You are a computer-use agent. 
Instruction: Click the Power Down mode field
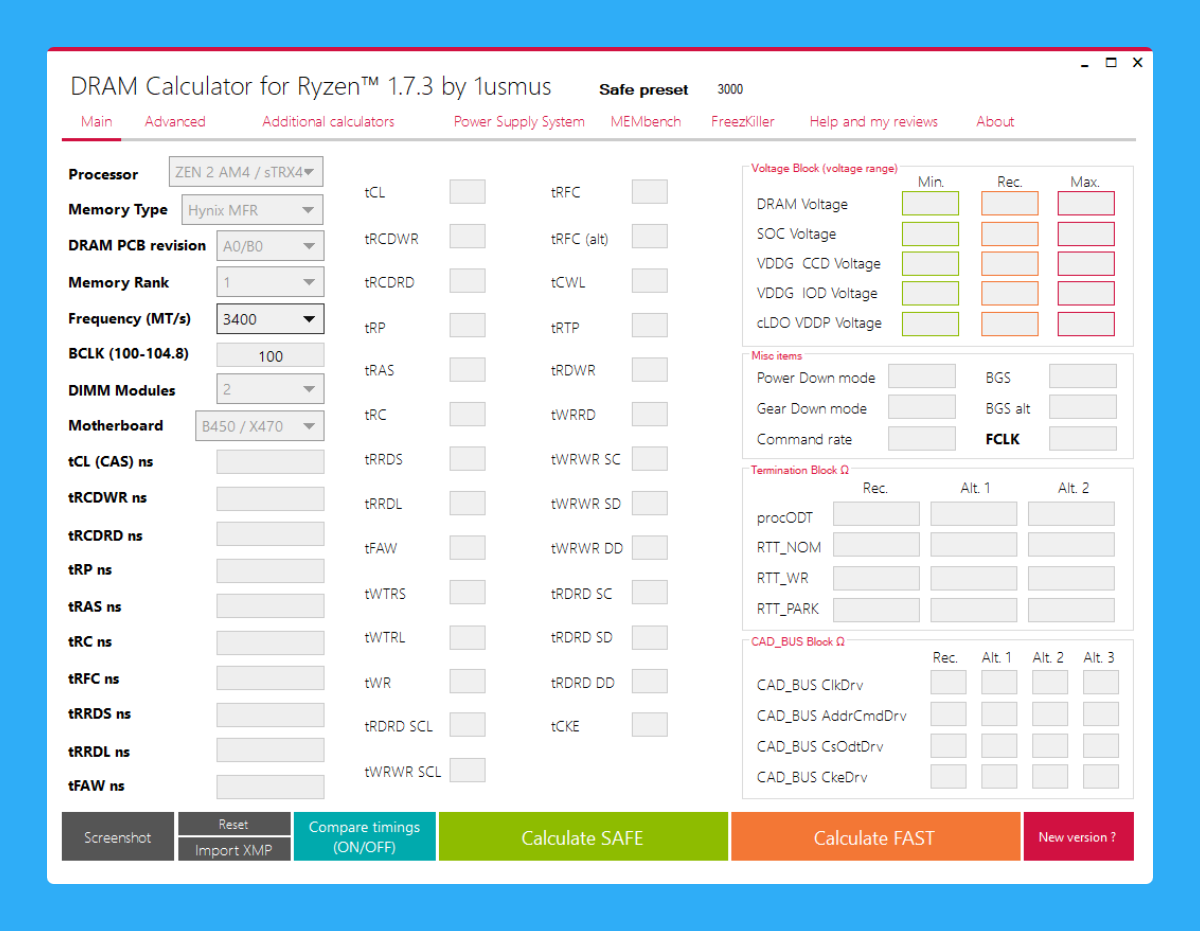point(922,377)
